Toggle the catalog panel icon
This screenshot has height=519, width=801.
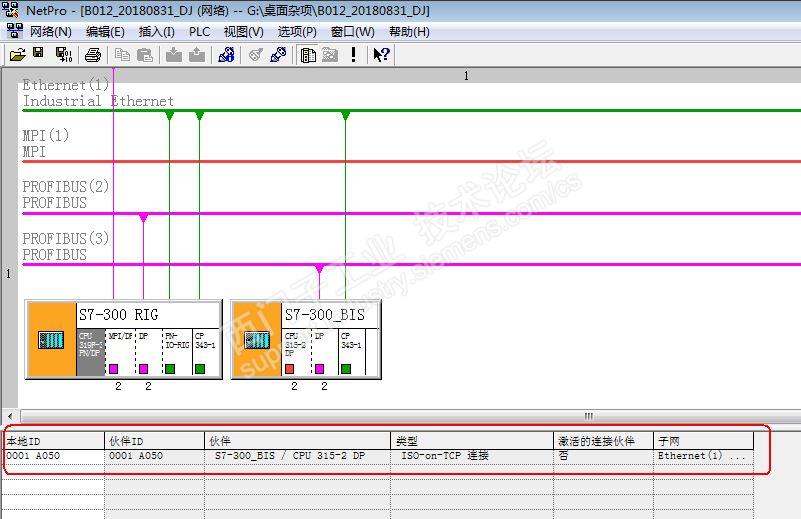pyautogui.click(x=308, y=55)
